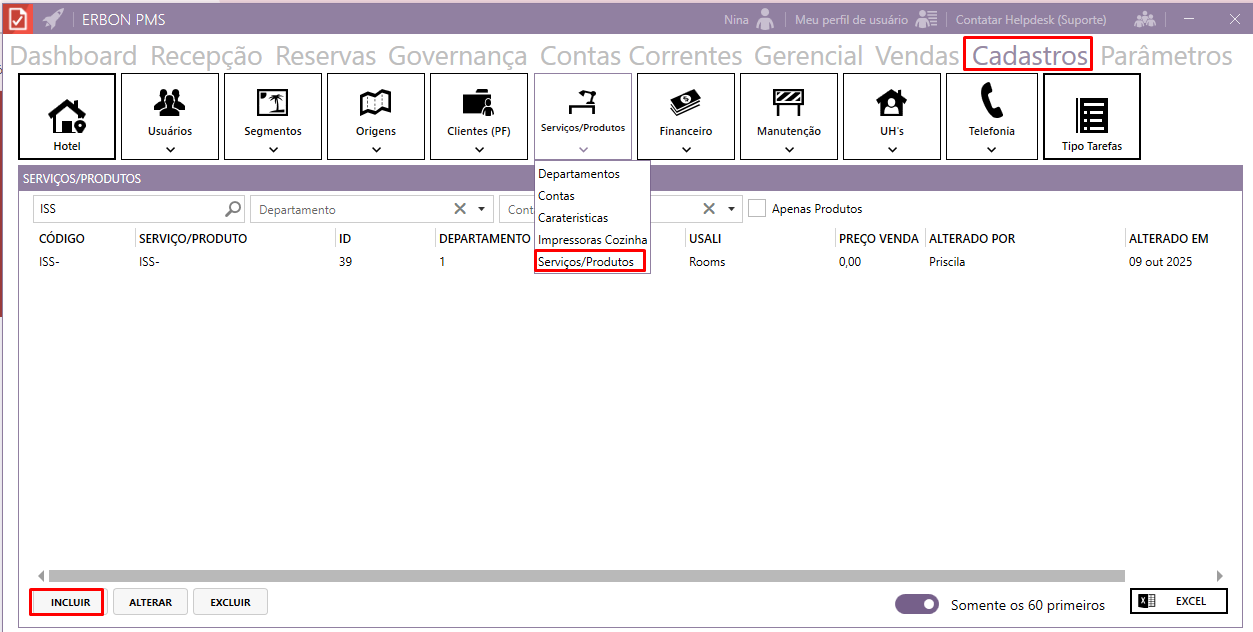Click the Usuários people icon
The image size is (1253, 632).
(170, 102)
